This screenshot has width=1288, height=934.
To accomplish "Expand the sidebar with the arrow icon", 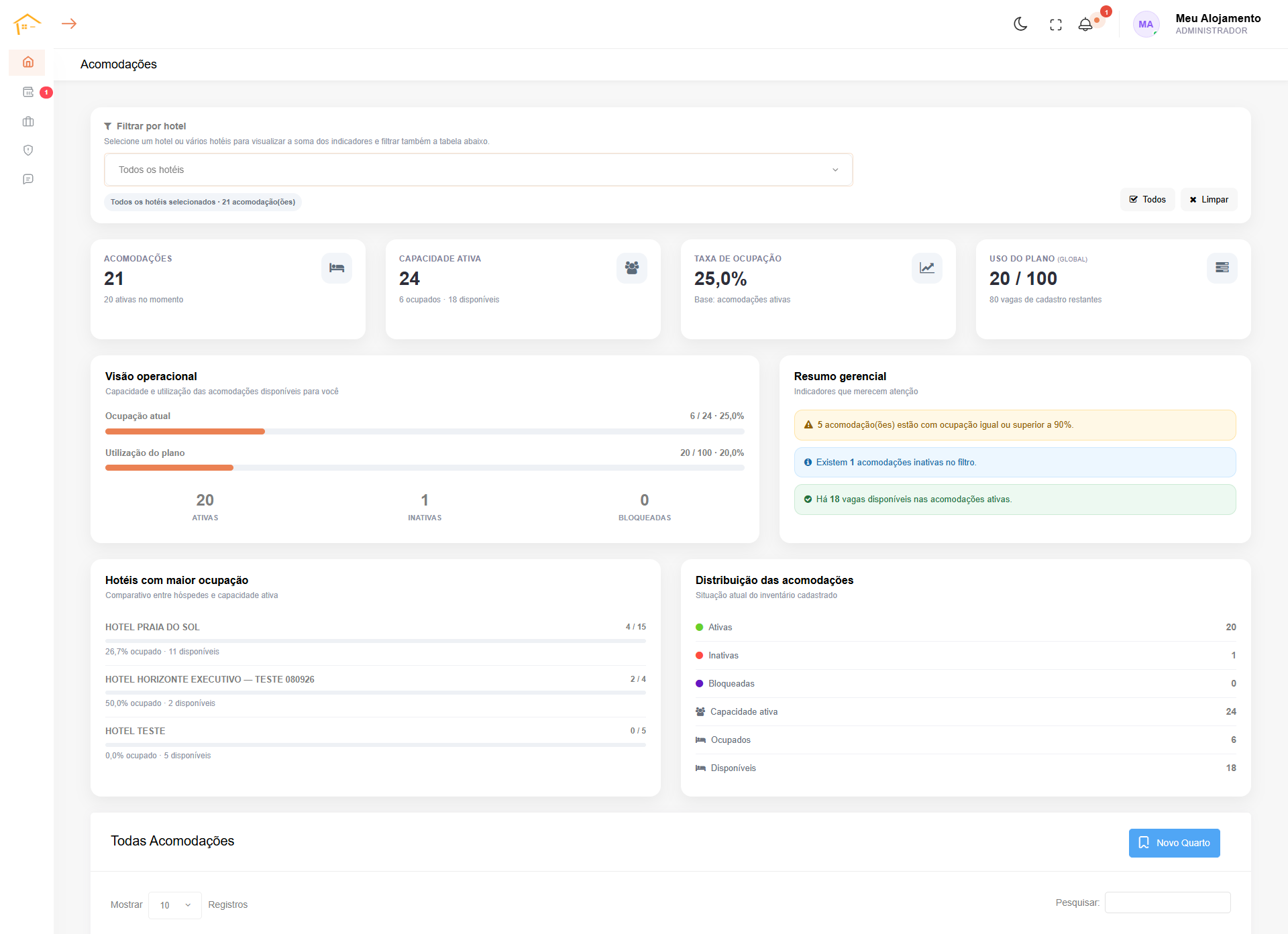I will tap(69, 23).
